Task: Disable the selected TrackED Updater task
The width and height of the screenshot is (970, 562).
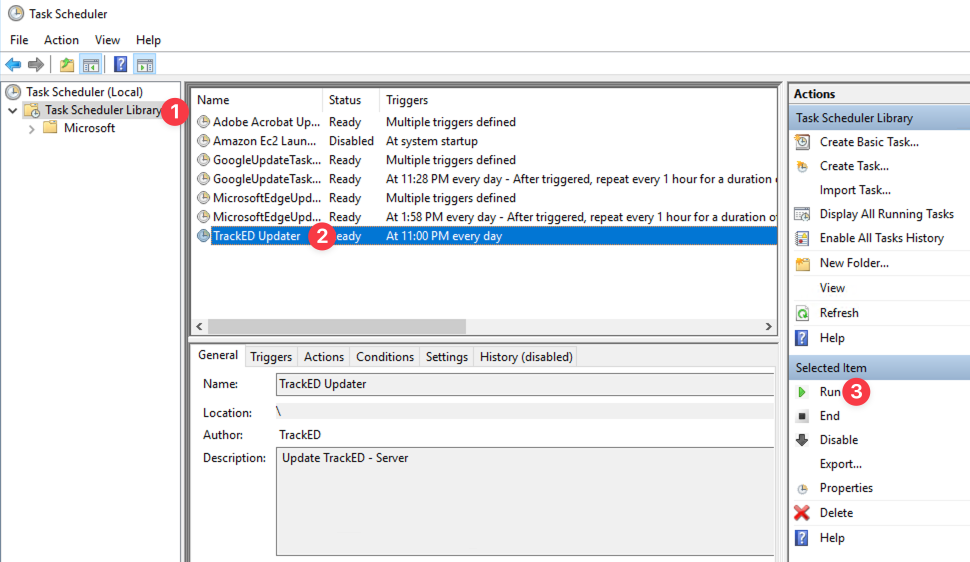Action: 838,440
